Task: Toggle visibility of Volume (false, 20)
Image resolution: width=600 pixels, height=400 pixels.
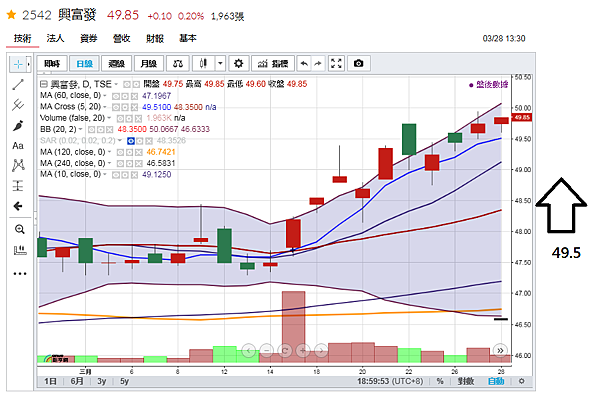Action: click(x=120, y=119)
